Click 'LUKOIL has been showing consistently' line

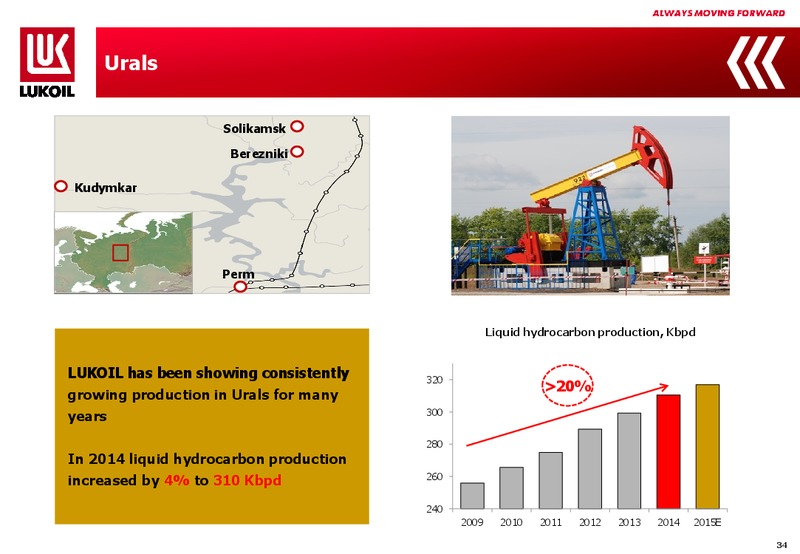pos(208,373)
